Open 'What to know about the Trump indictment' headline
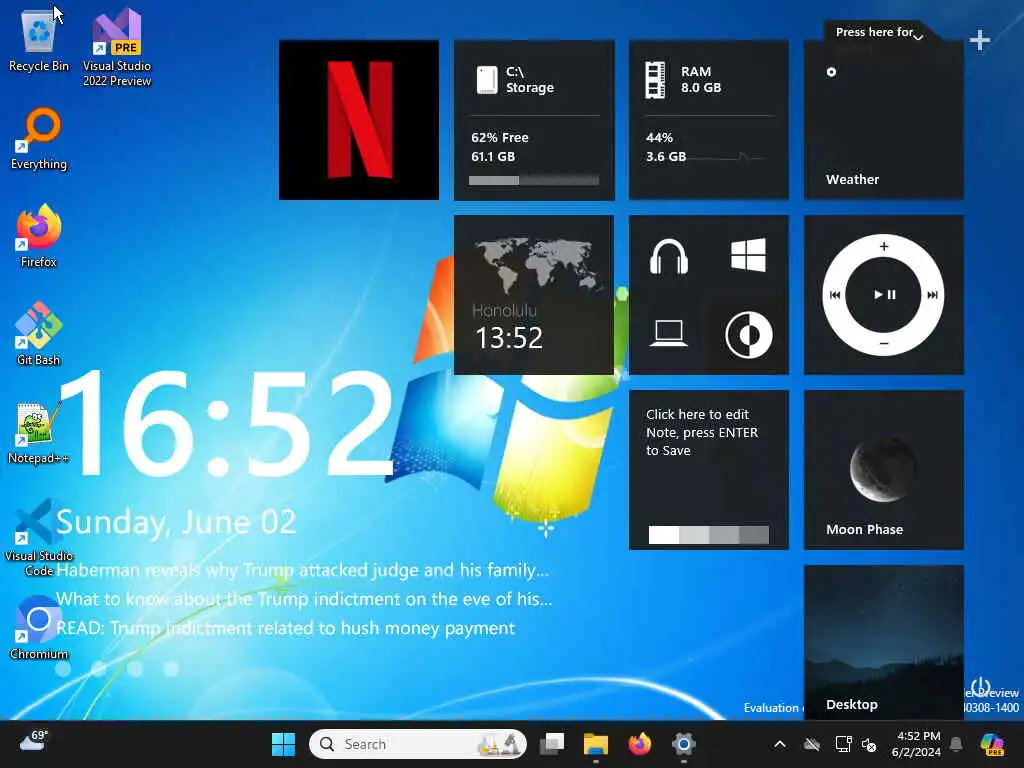The width and height of the screenshot is (1024, 768). [304, 599]
